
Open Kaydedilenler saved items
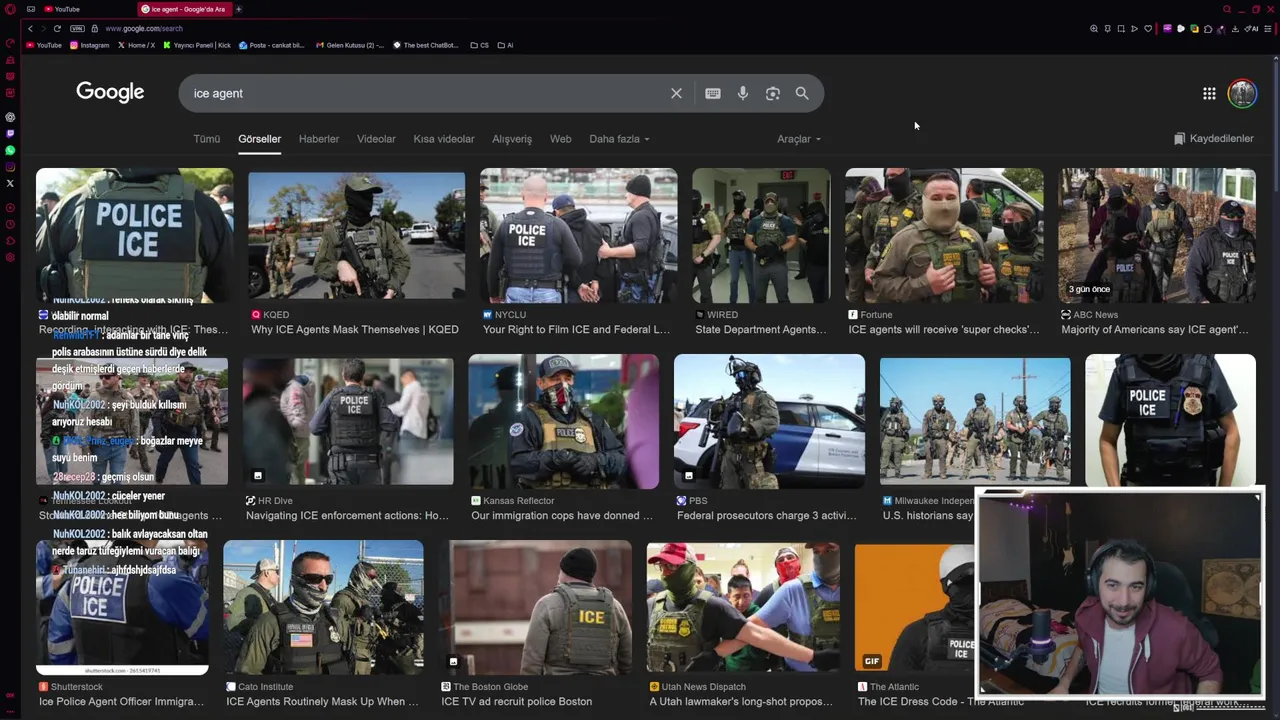pyautogui.click(x=1214, y=138)
